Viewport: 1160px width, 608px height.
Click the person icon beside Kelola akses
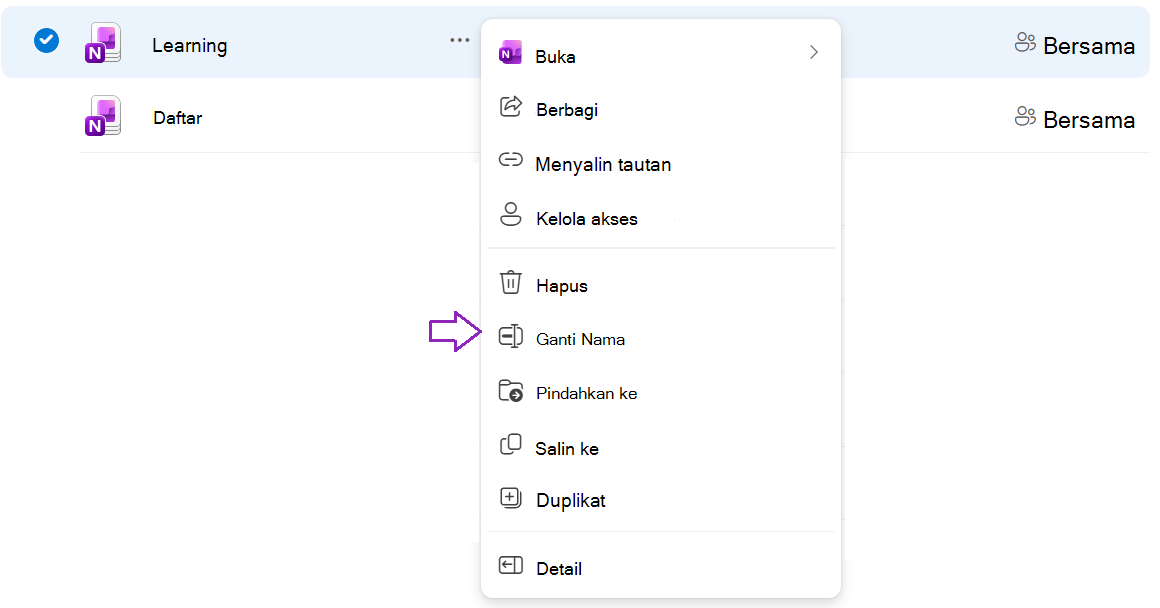click(x=510, y=215)
